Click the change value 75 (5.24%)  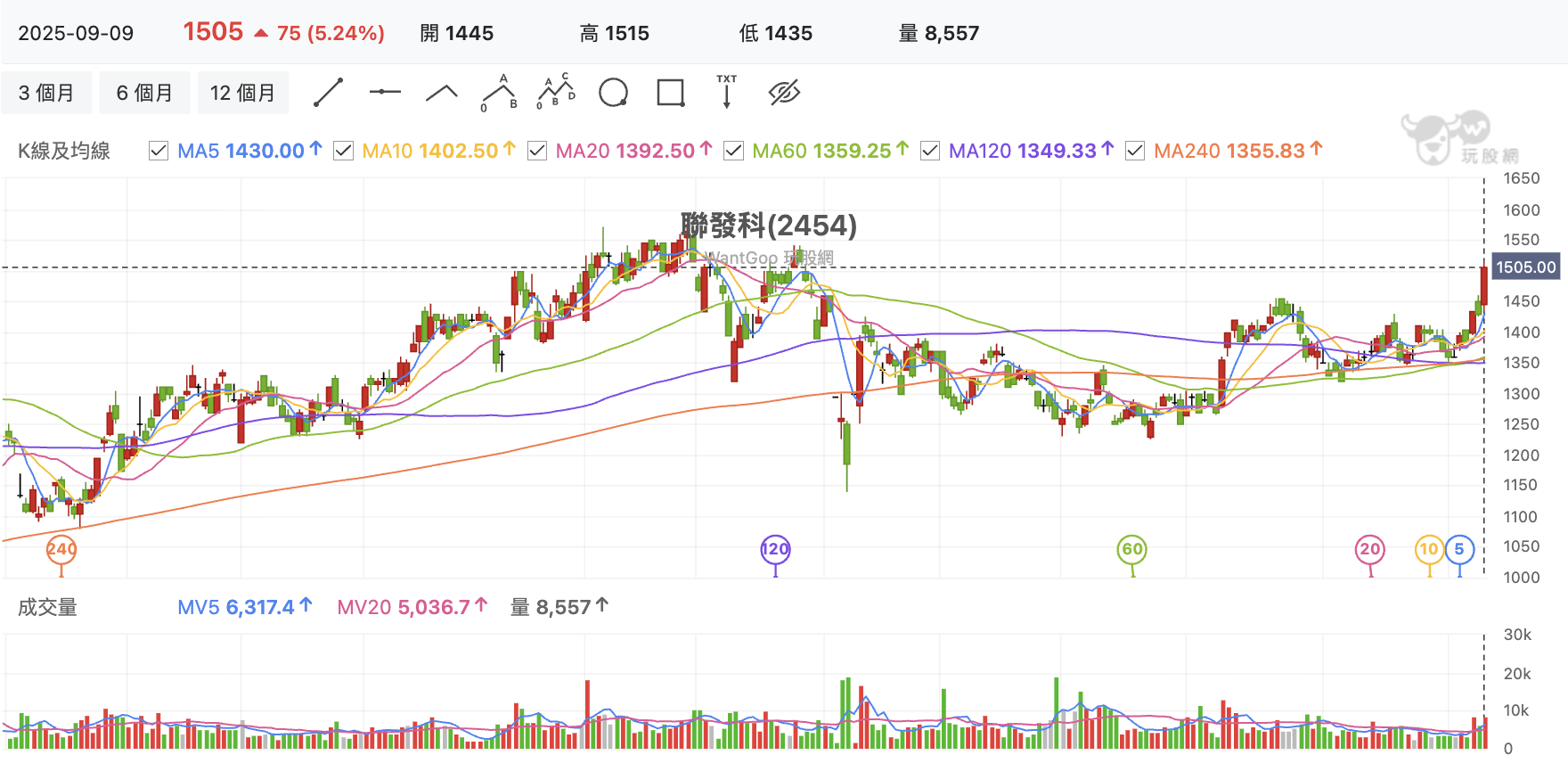331,34
